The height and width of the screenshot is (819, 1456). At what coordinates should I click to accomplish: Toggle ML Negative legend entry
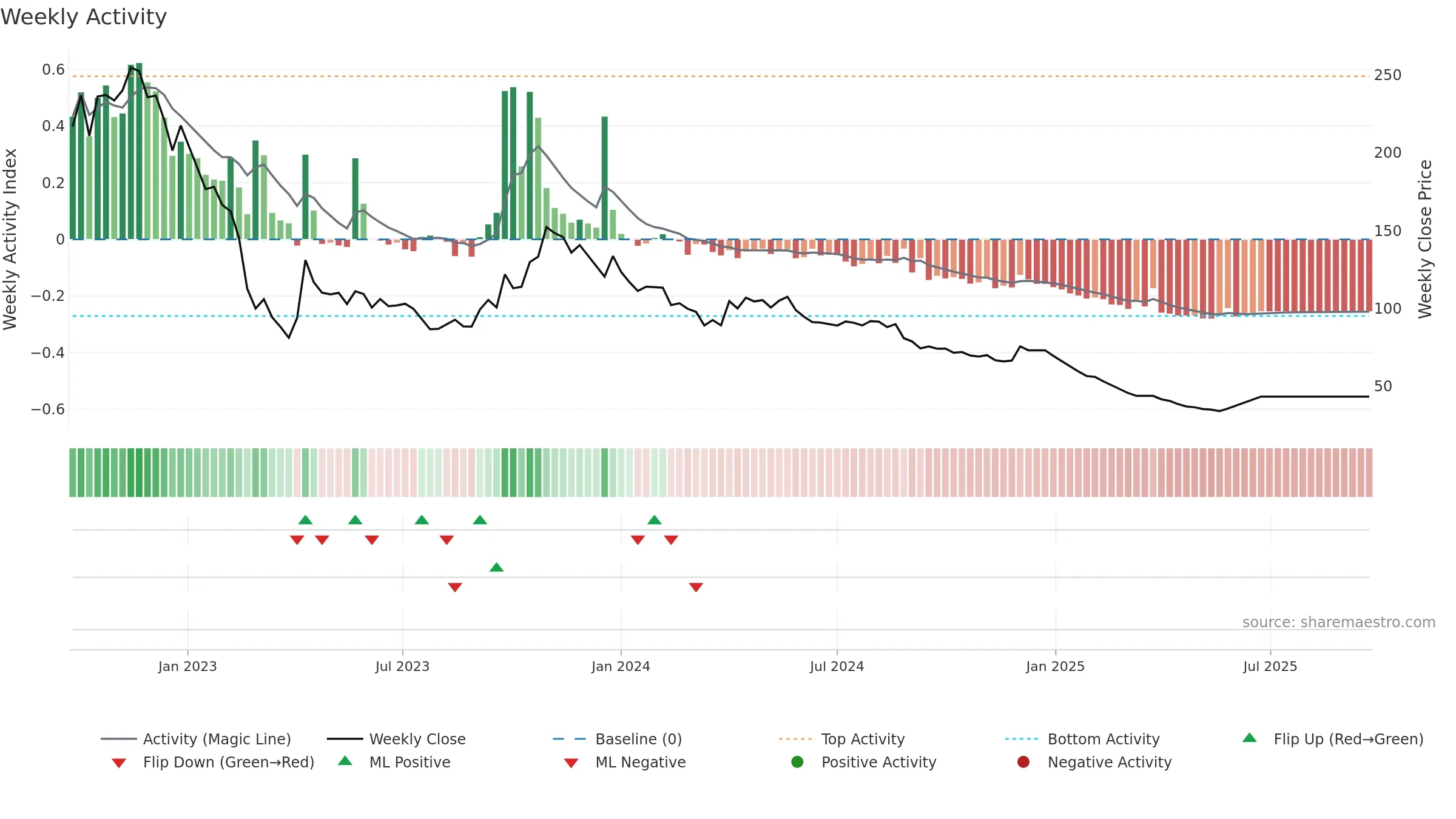click(x=624, y=762)
